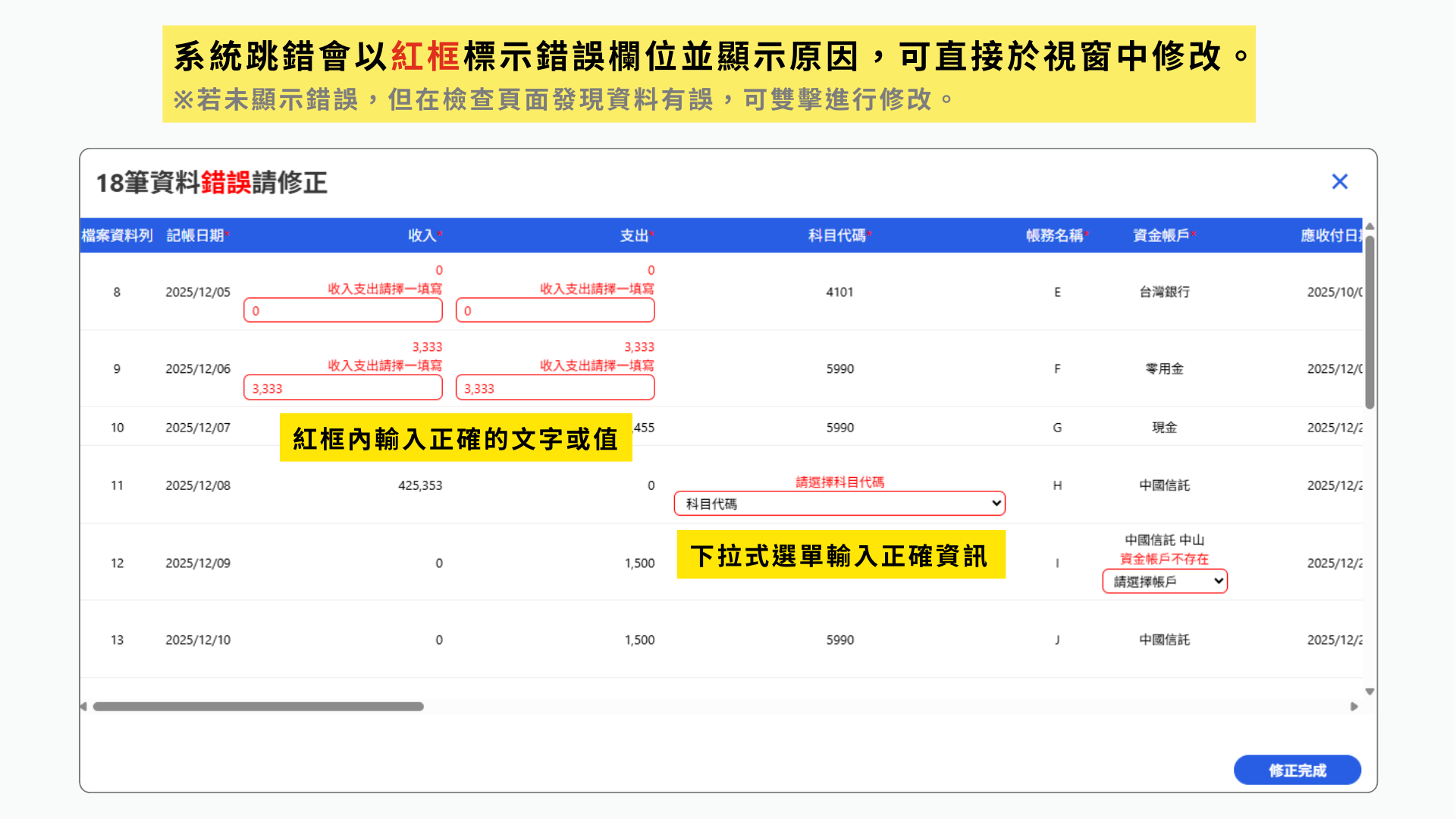Click the 檔案資料列 column header
Screen dimensions: 1456x819
click(117, 236)
